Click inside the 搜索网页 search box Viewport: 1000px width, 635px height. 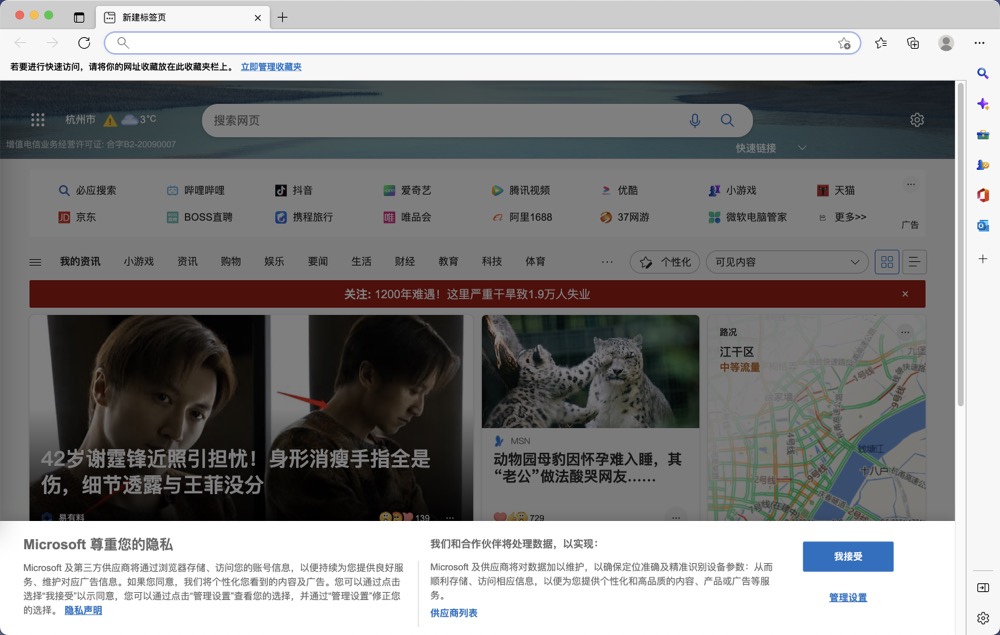[400, 120]
